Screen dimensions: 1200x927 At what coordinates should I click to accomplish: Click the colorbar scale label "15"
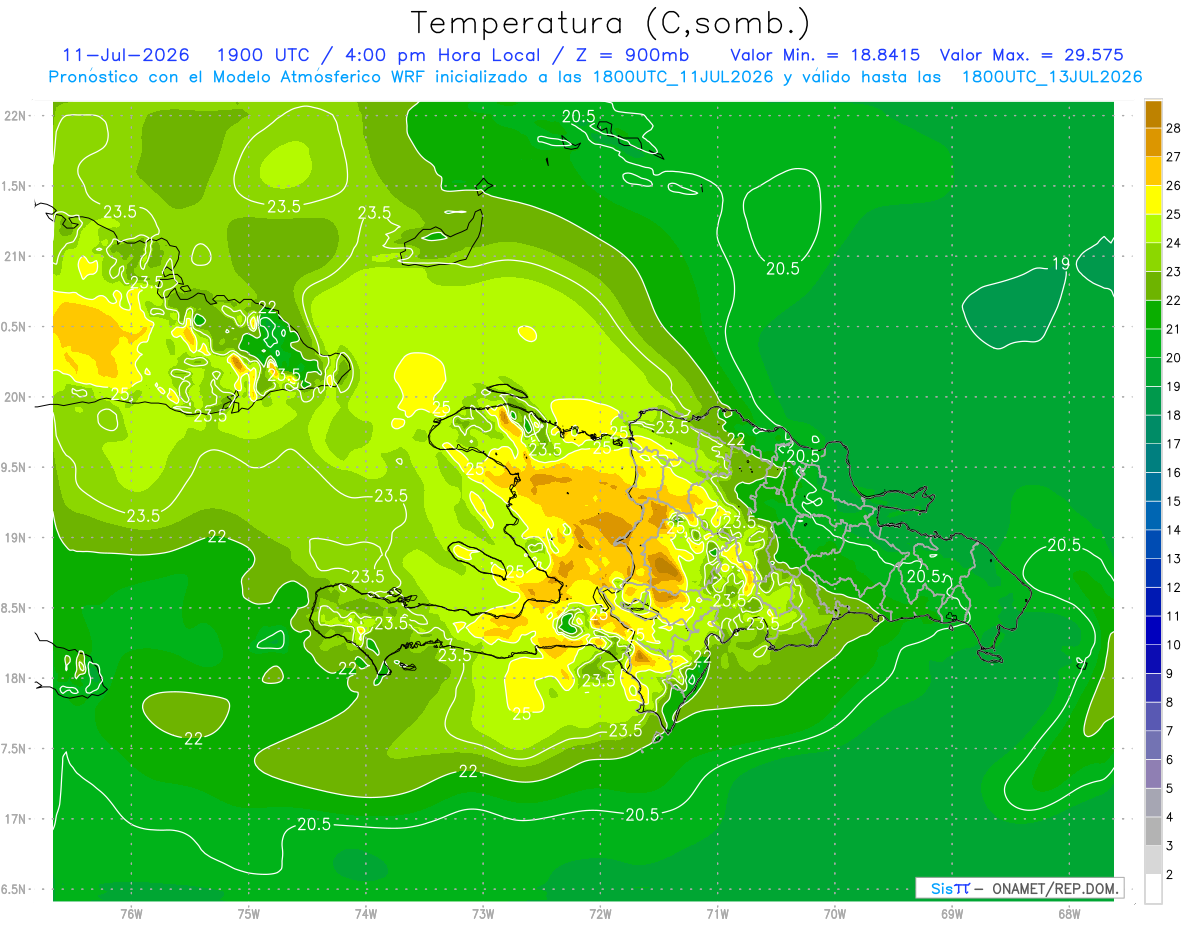point(1174,501)
